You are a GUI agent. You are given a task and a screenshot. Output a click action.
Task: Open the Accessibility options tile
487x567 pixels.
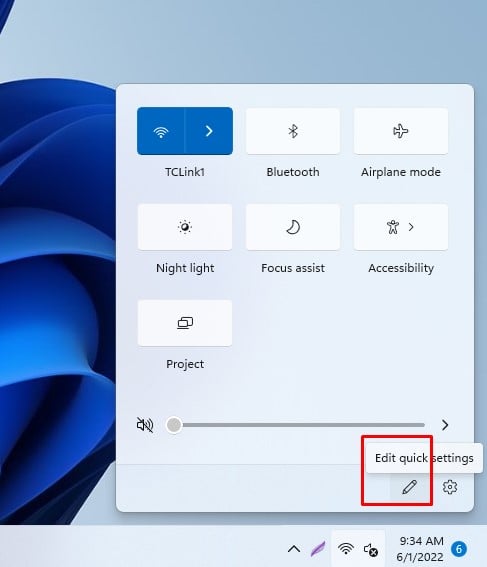point(401,227)
